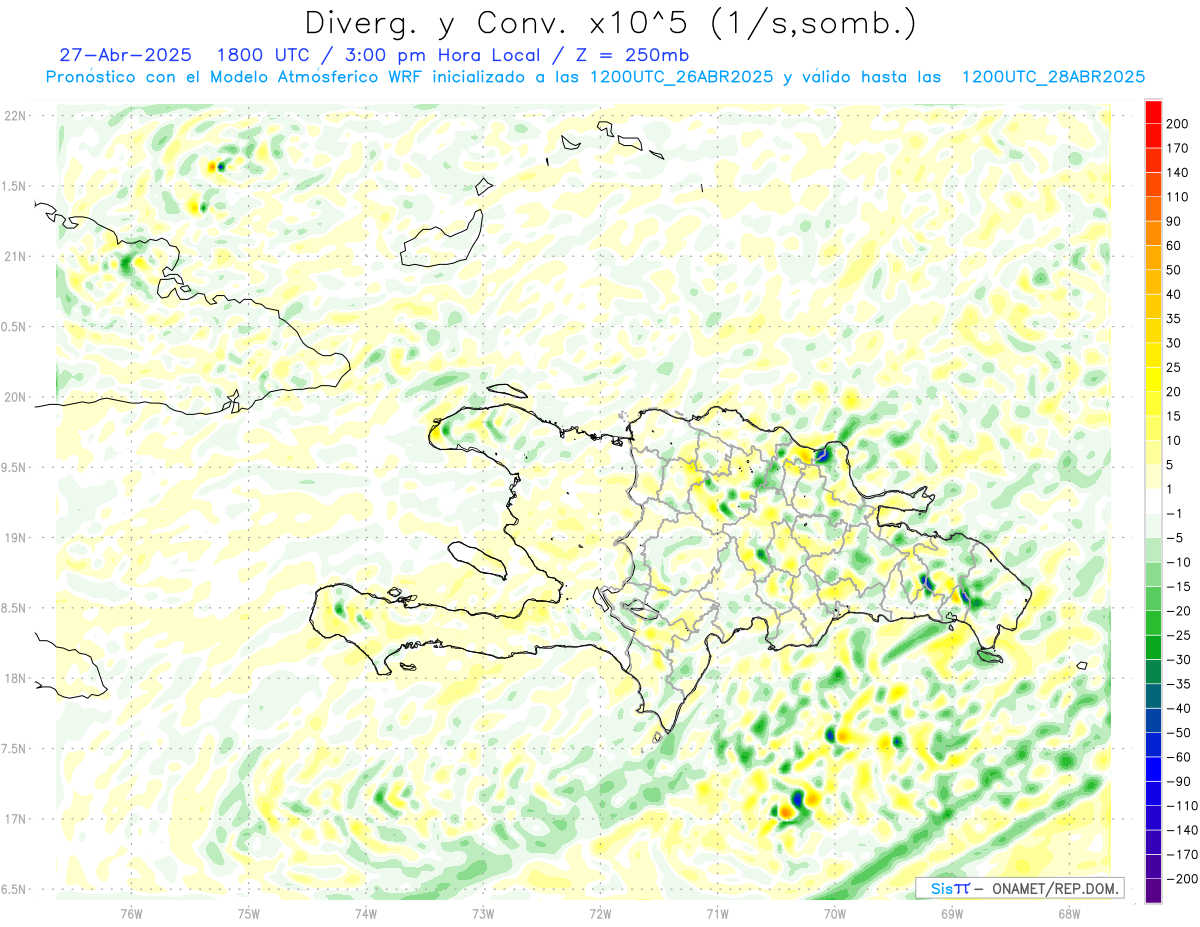Click the purple bottom swatch of the color scale
The height and width of the screenshot is (927, 1200).
point(1153,891)
